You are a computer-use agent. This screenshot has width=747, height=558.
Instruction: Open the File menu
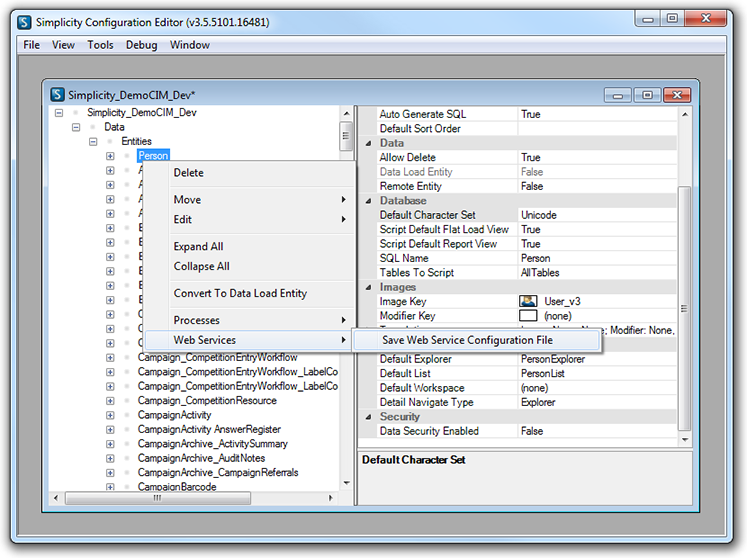click(x=31, y=45)
